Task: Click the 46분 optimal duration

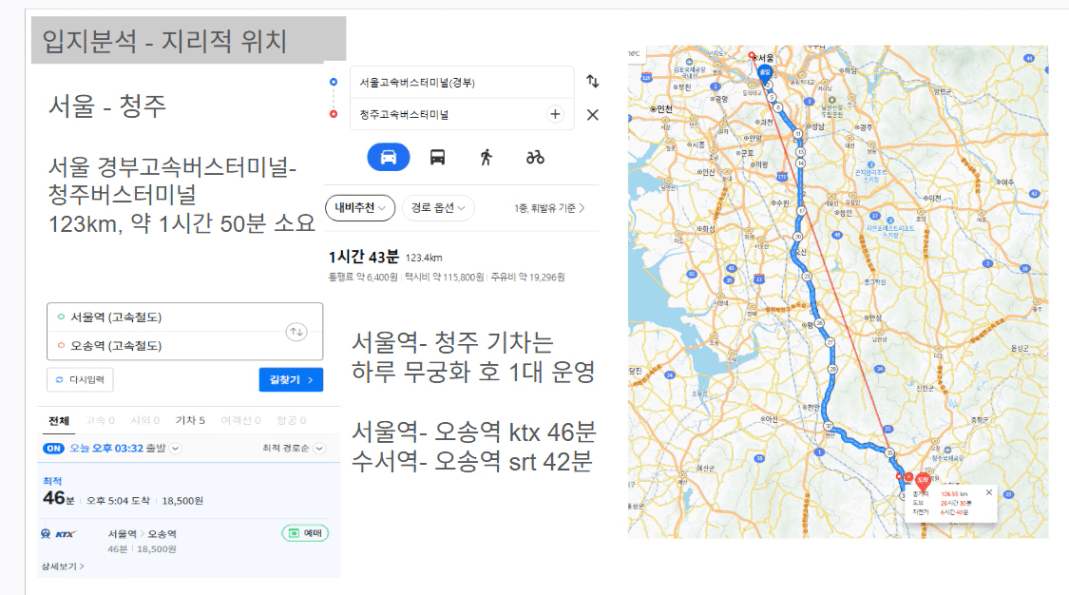Action: pyautogui.click(x=59, y=498)
